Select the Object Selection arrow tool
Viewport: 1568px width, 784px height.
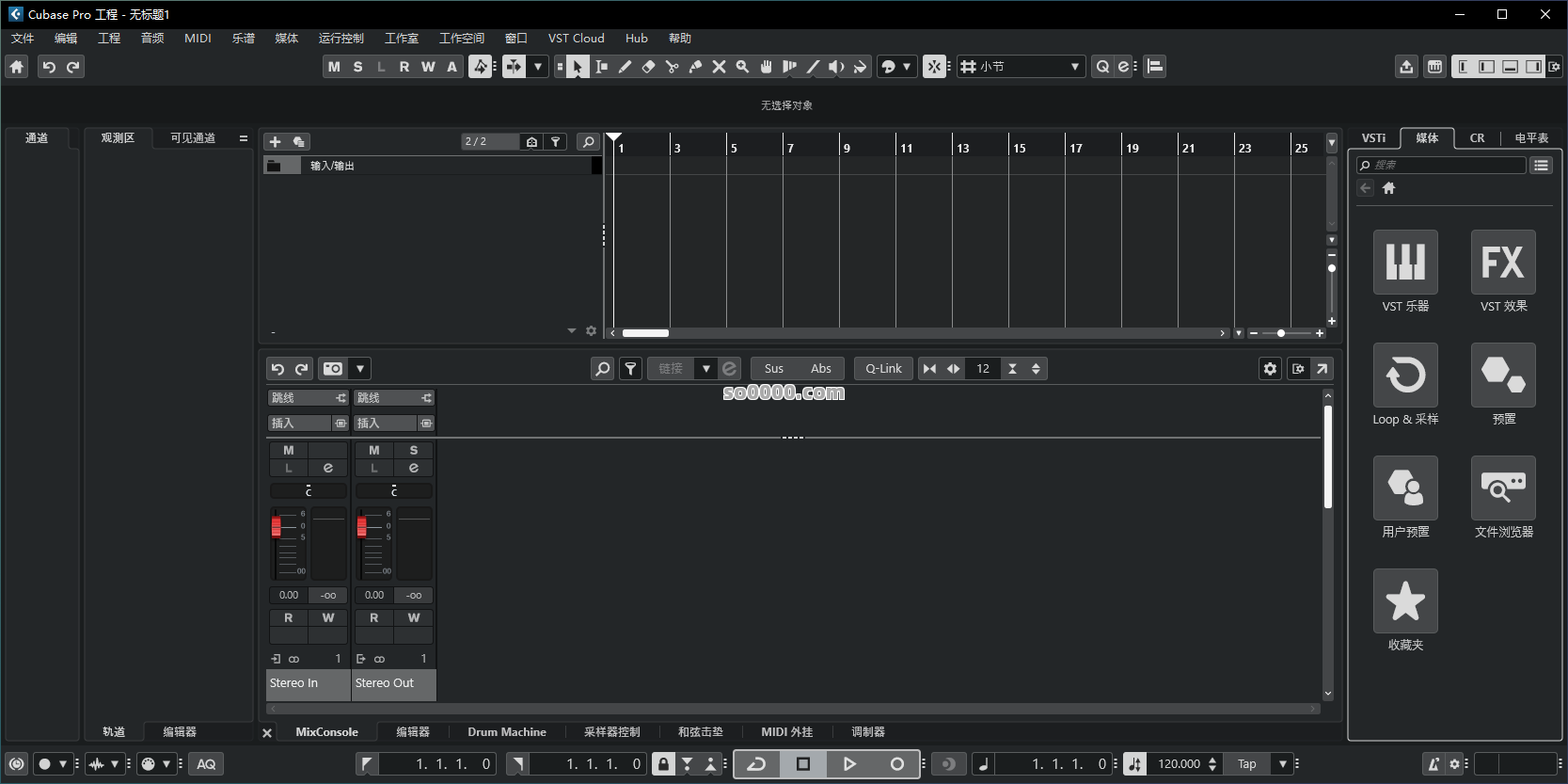pyautogui.click(x=578, y=67)
